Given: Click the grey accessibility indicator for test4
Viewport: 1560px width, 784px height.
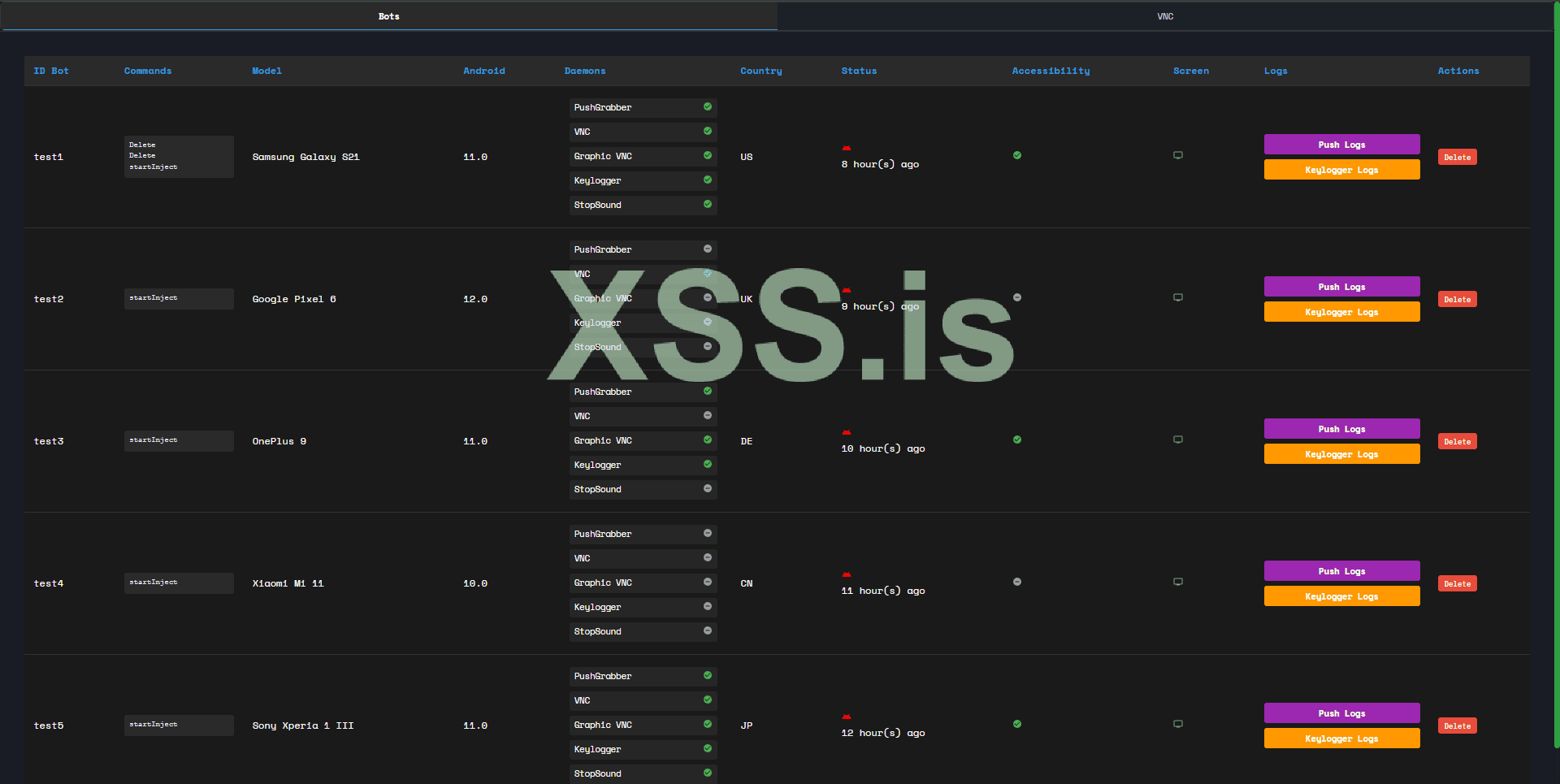Looking at the screenshot, I should coord(1016,582).
